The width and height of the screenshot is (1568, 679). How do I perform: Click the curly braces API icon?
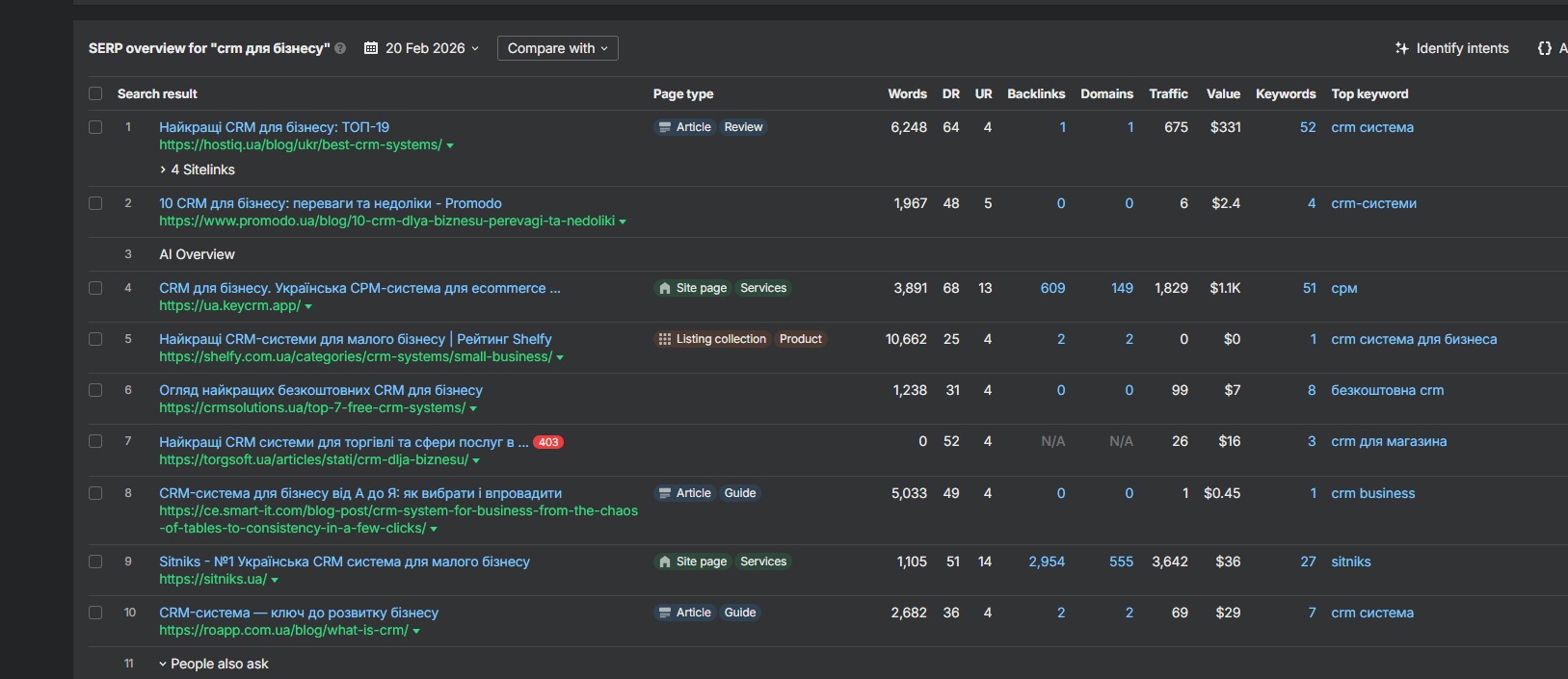tap(1545, 48)
